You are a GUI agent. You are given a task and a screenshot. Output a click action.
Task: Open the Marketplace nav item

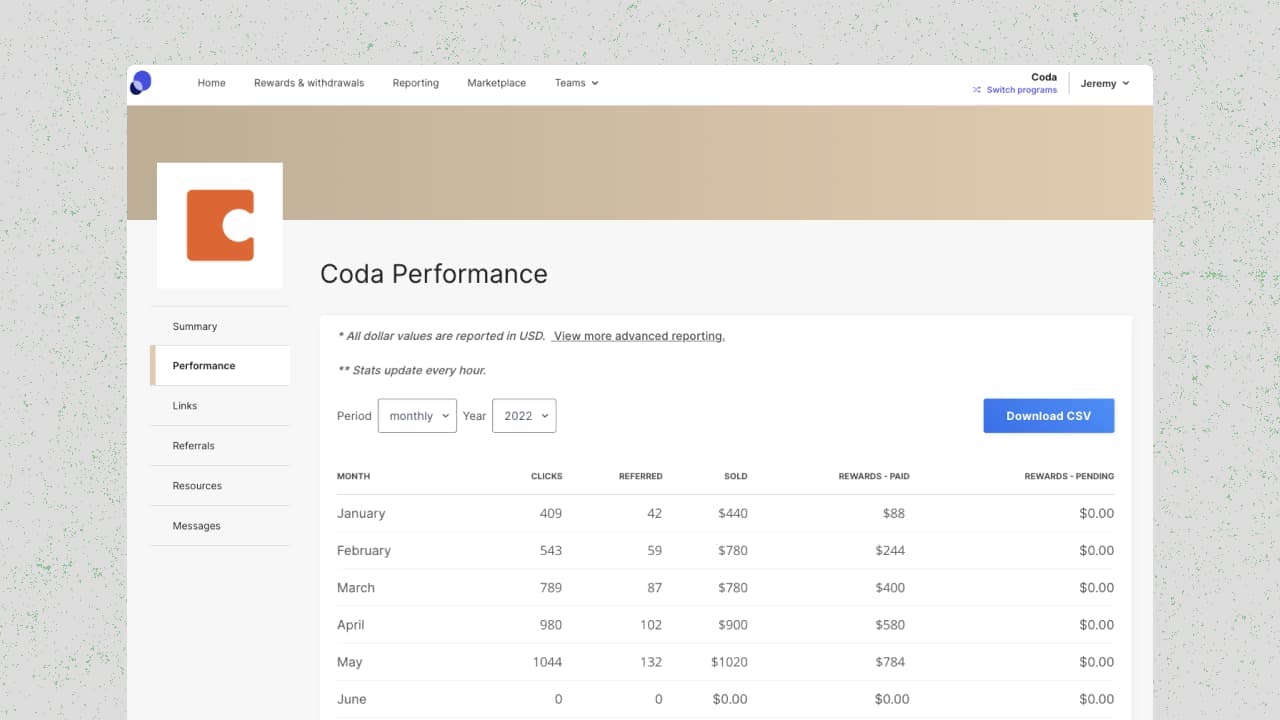coord(497,83)
